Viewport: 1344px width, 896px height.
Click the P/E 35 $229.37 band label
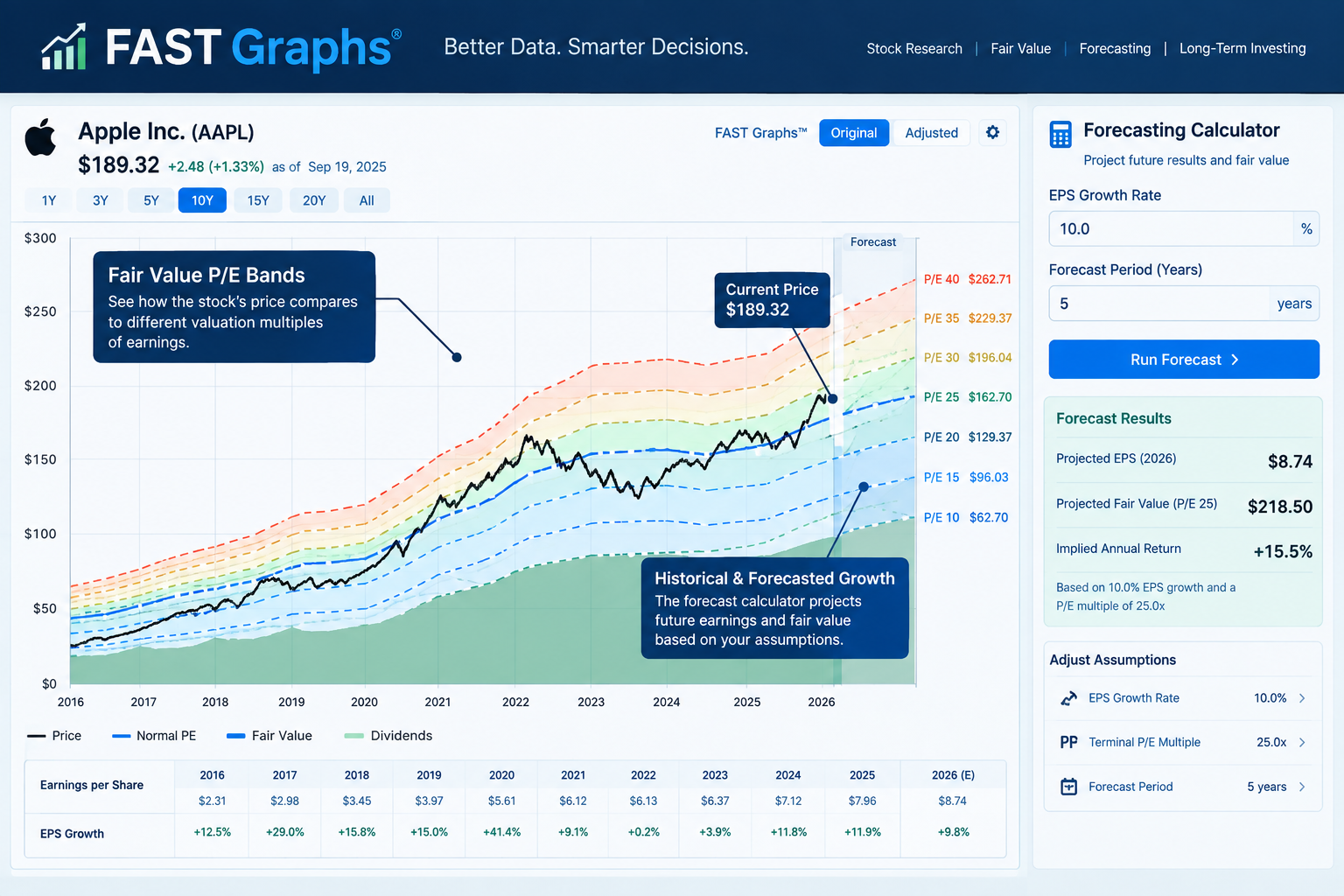click(x=967, y=318)
